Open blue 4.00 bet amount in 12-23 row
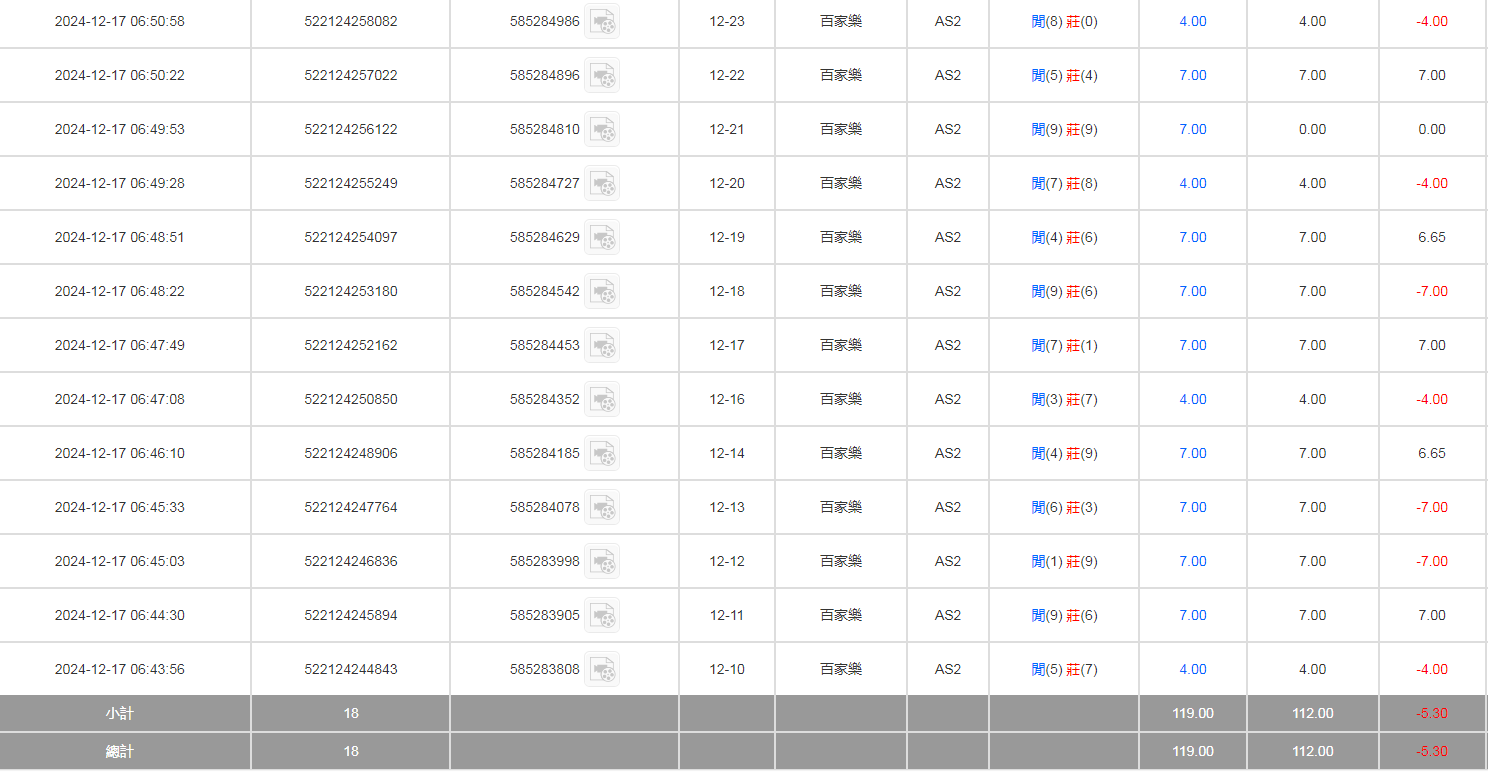This screenshot has height=776, width=1488. pos(1192,21)
